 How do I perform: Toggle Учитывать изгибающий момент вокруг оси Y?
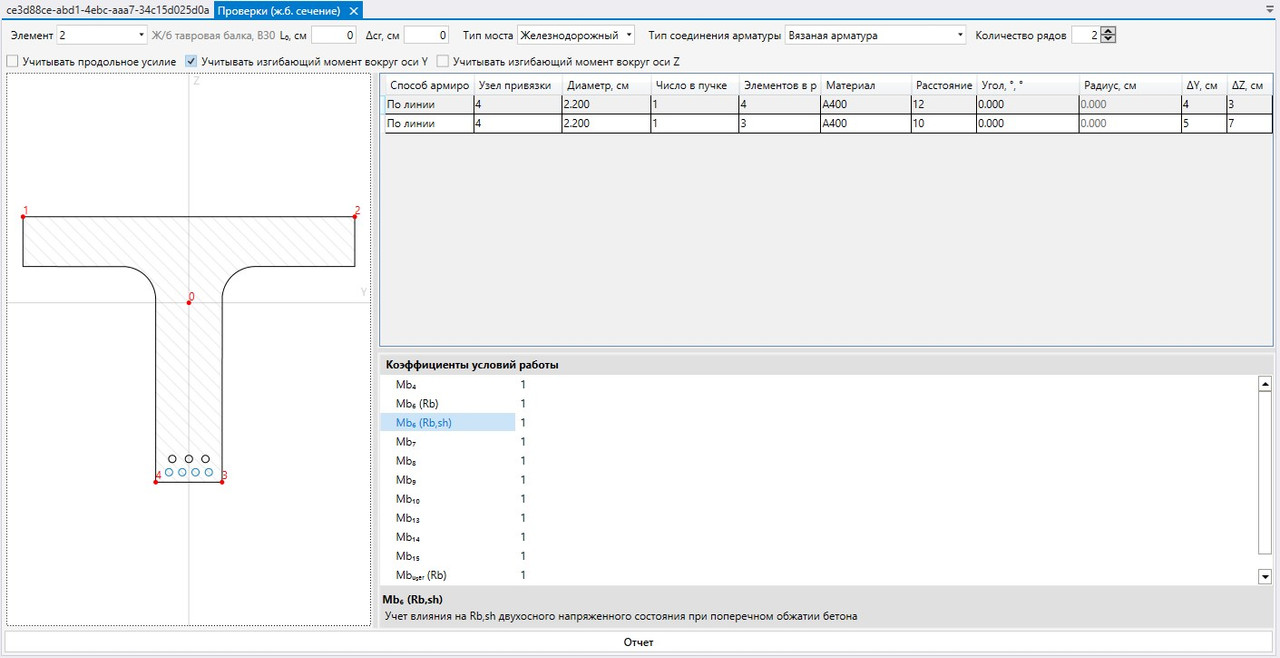click(x=191, y=62)
